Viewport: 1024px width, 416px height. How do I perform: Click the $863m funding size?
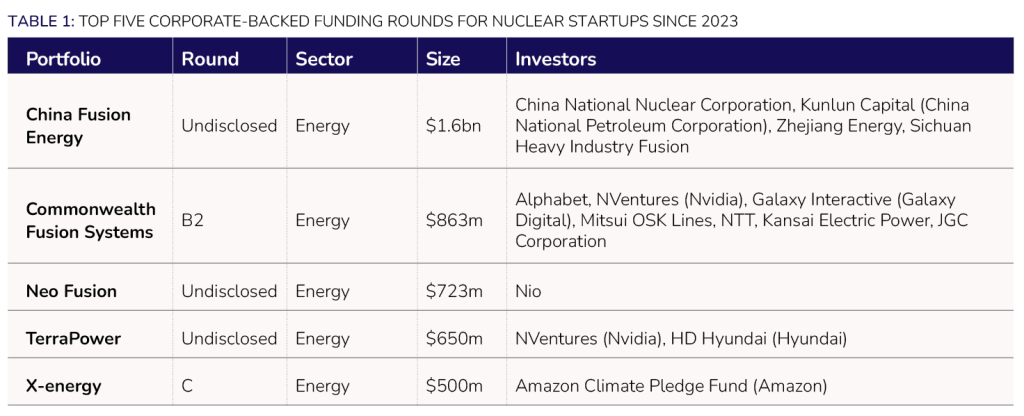click(x=454, y=220)
